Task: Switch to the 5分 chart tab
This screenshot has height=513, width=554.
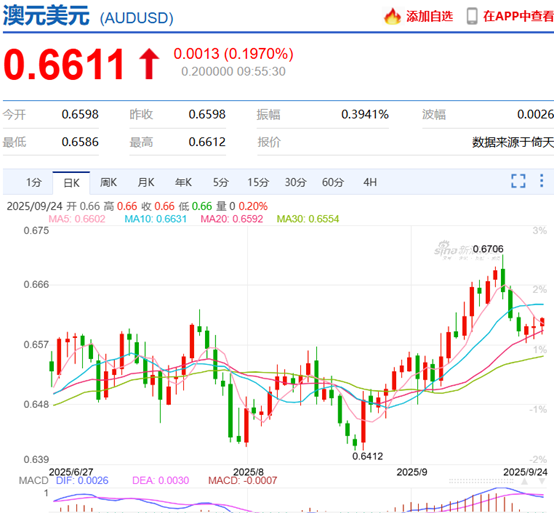Action: pos(221,182)
